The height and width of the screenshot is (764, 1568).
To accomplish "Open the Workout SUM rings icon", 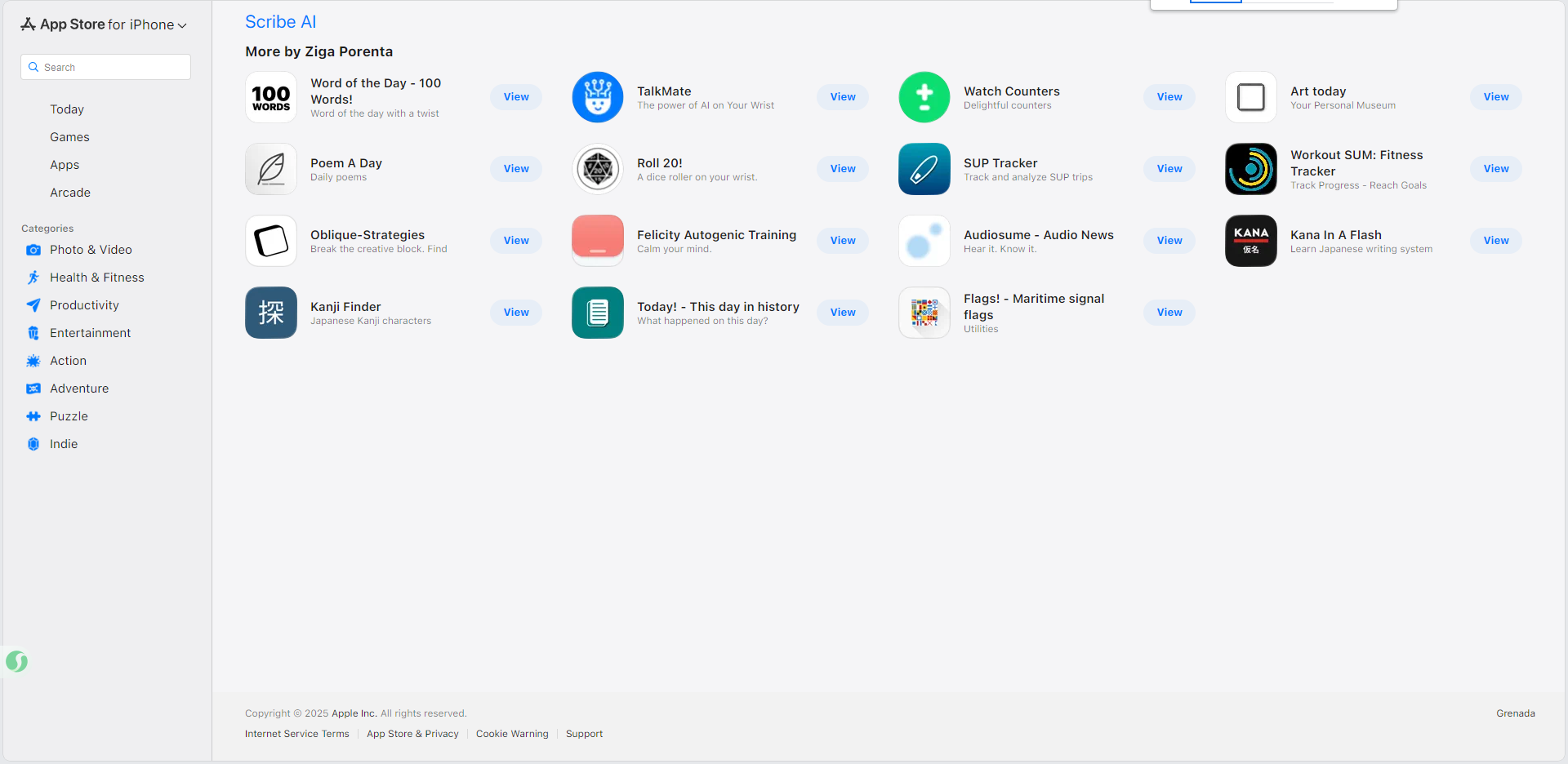I will [x=1250, y=169].
